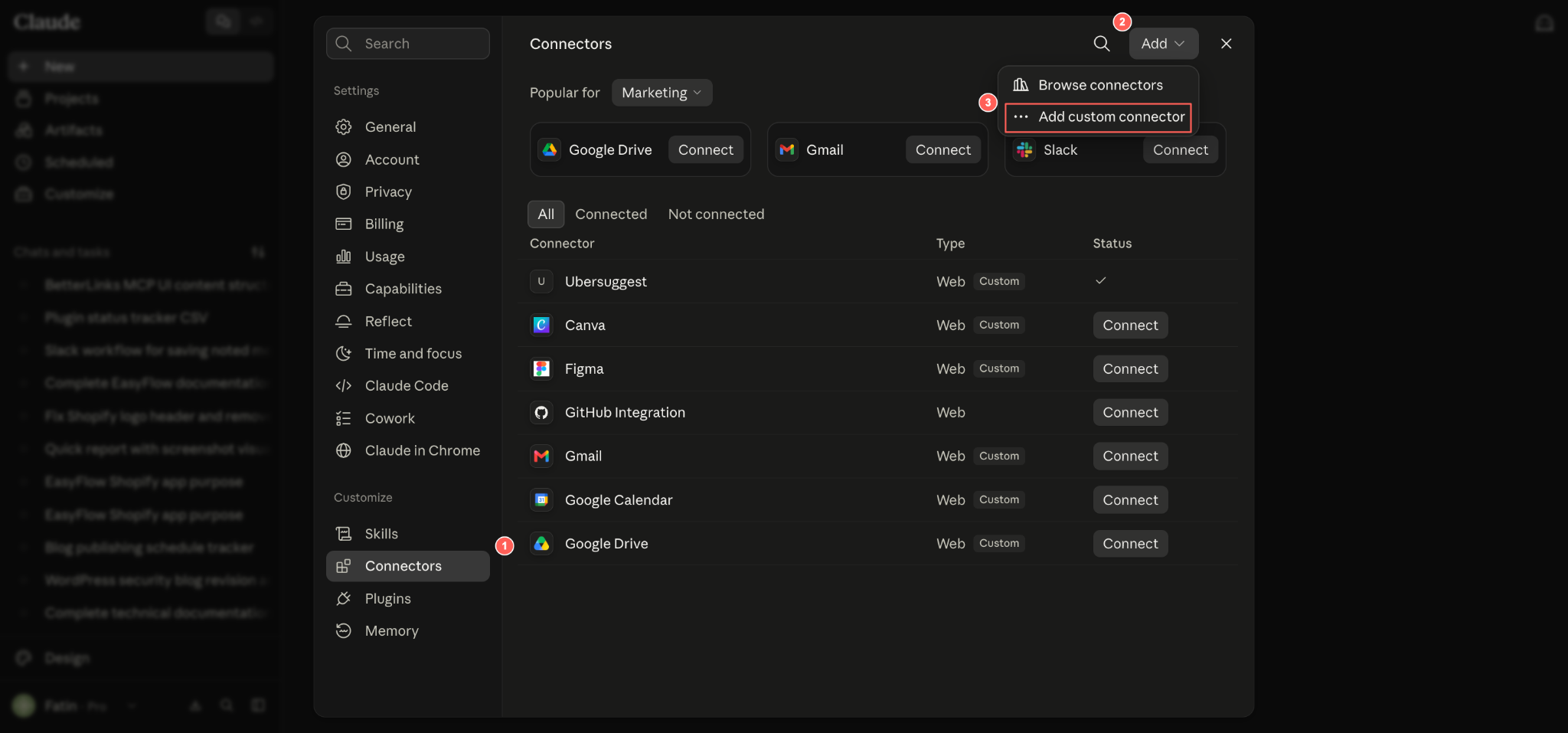Open the Add dropdown button
This screenshot has height=733, width=1568.
point(1163,44)
